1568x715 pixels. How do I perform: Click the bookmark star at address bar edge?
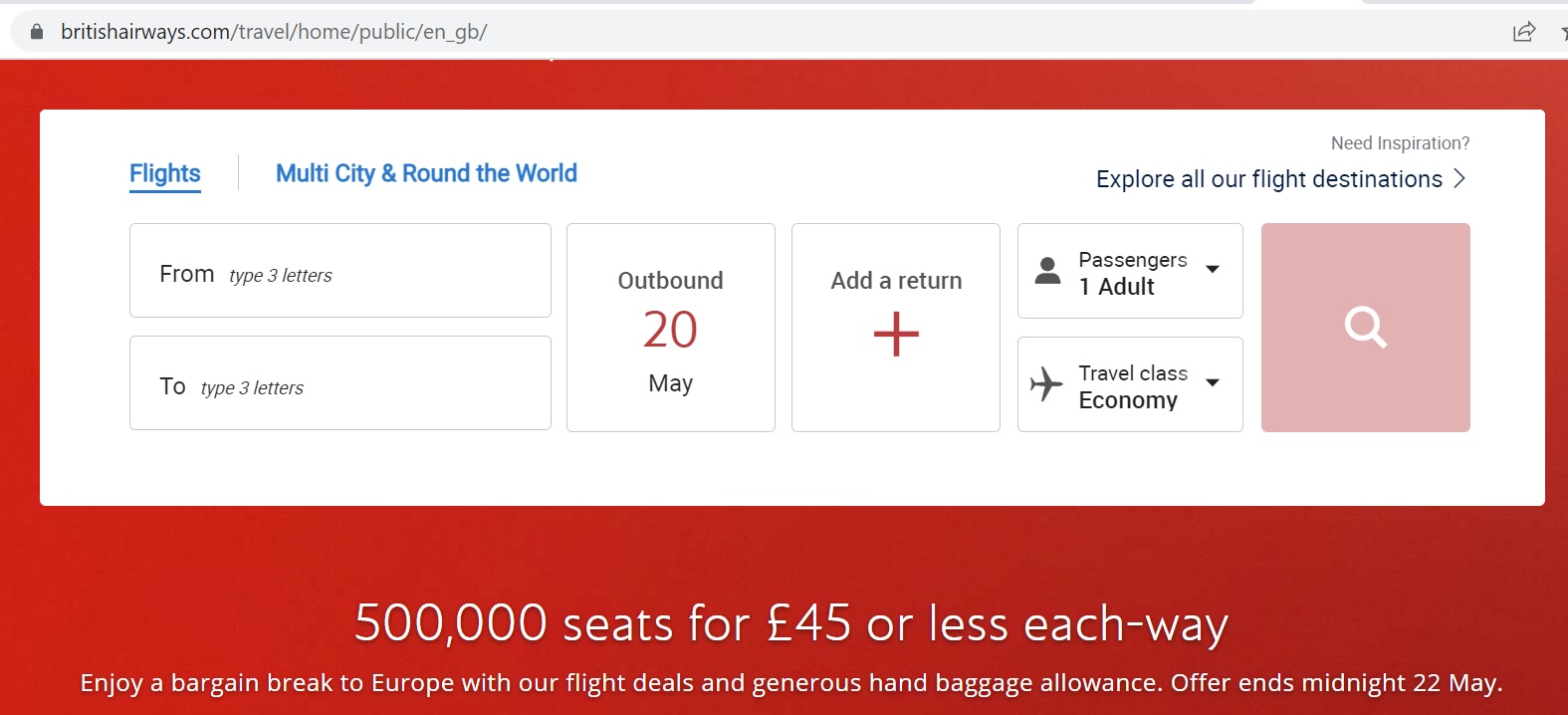pos(1563,32)
